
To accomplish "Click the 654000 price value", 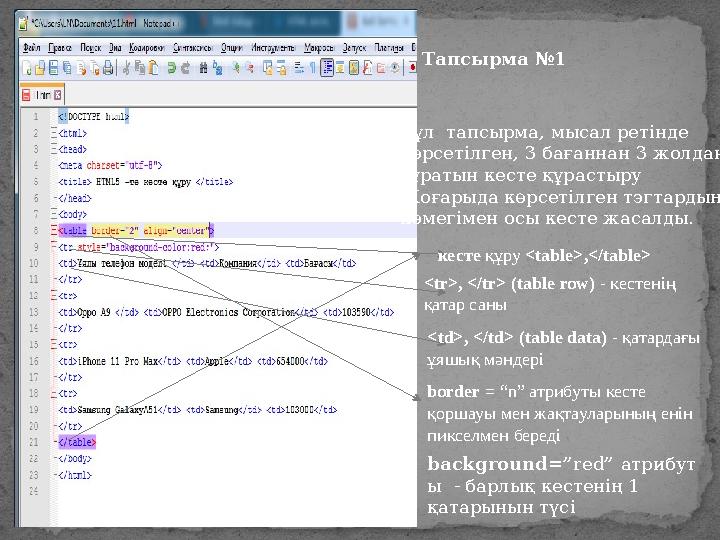I will pos(290,361).
